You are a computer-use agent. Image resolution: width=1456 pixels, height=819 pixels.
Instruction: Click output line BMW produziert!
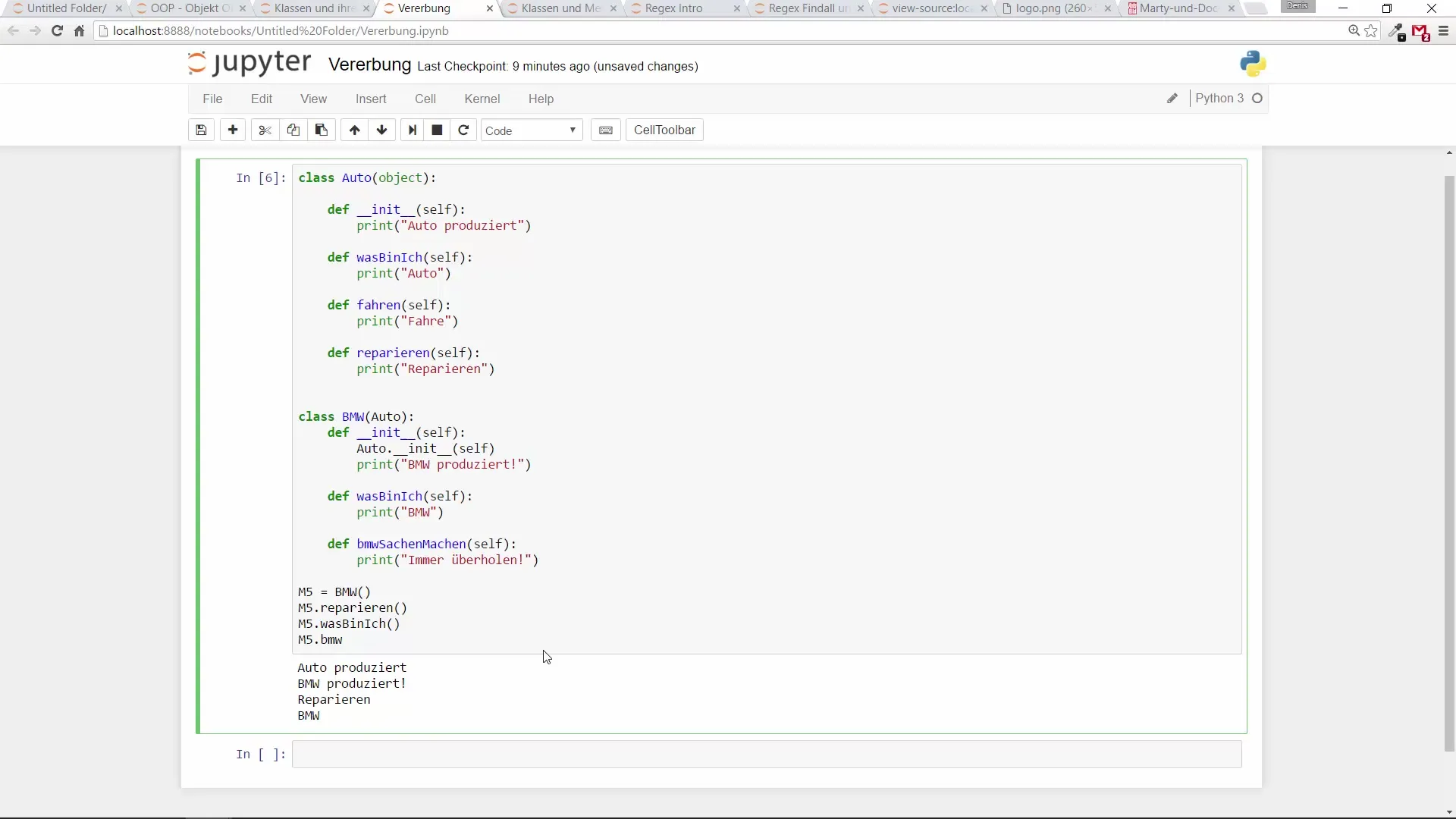click(352, 684)
